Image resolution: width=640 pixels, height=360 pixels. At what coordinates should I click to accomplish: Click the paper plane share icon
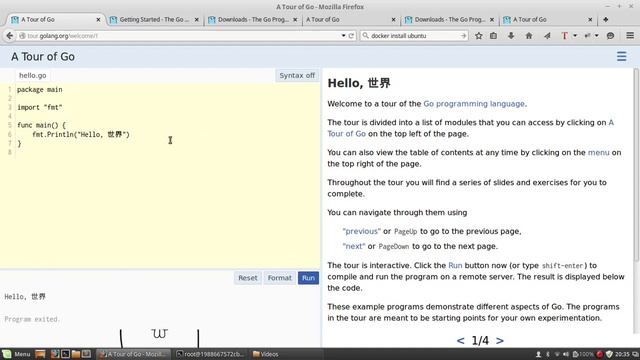[x=547, y=36]
